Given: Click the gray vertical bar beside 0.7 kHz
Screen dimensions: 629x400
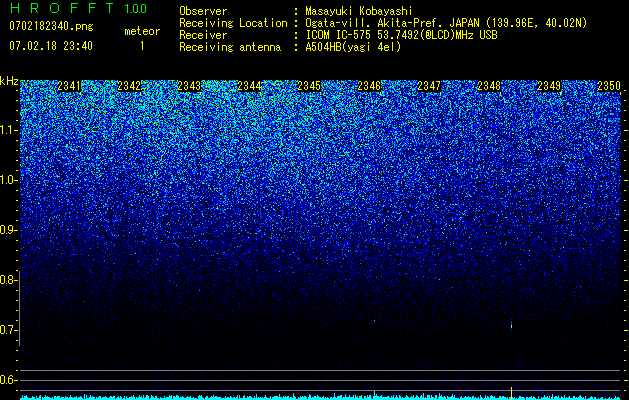Looking at the screenshot, I should pos(20,308).
